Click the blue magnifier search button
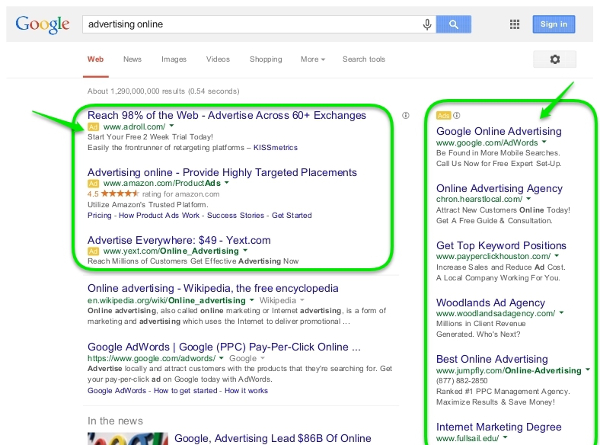Screen dimensions: 600x445 point(453,24)
